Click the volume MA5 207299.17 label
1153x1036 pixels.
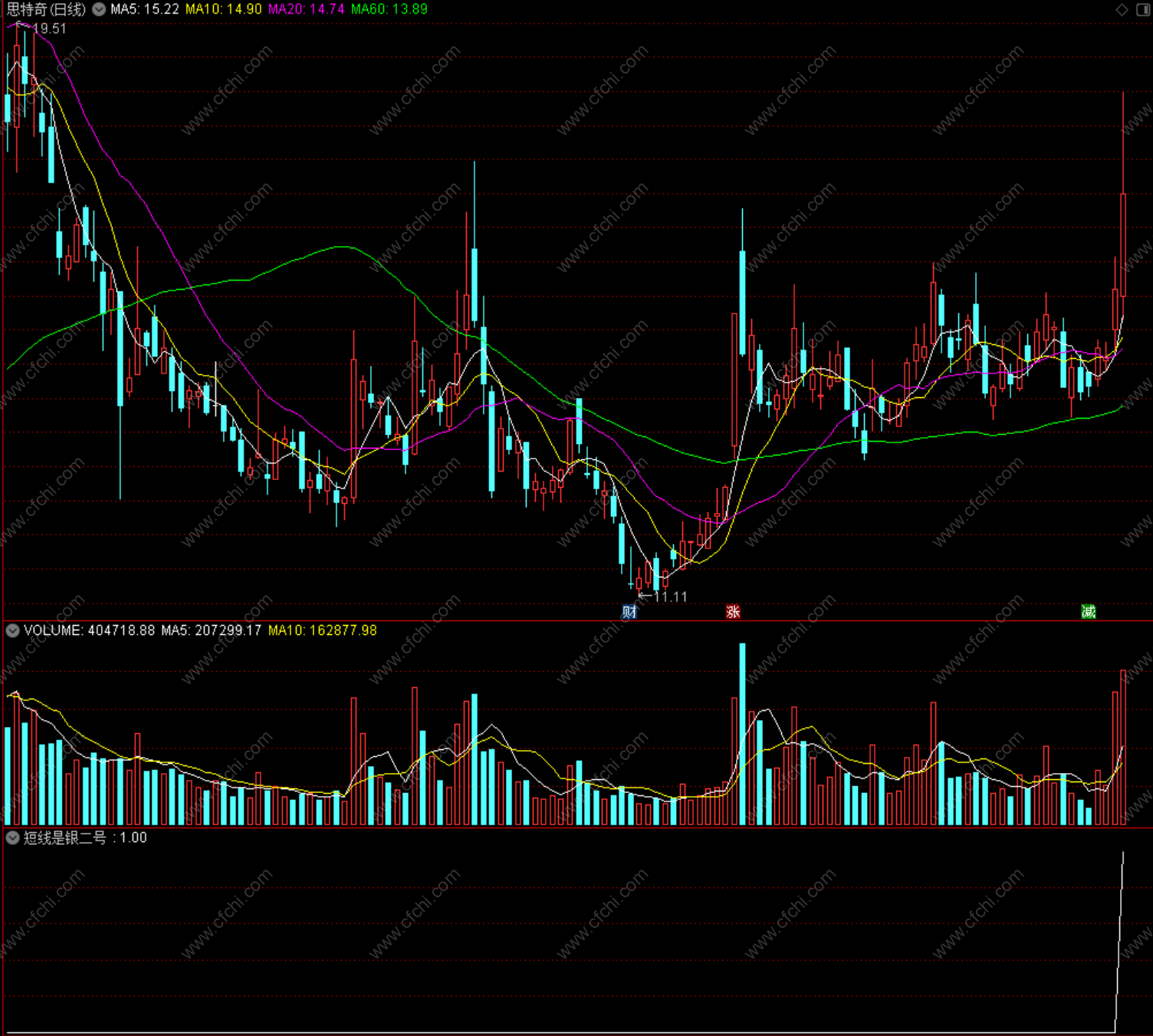[x=212, y=630]
